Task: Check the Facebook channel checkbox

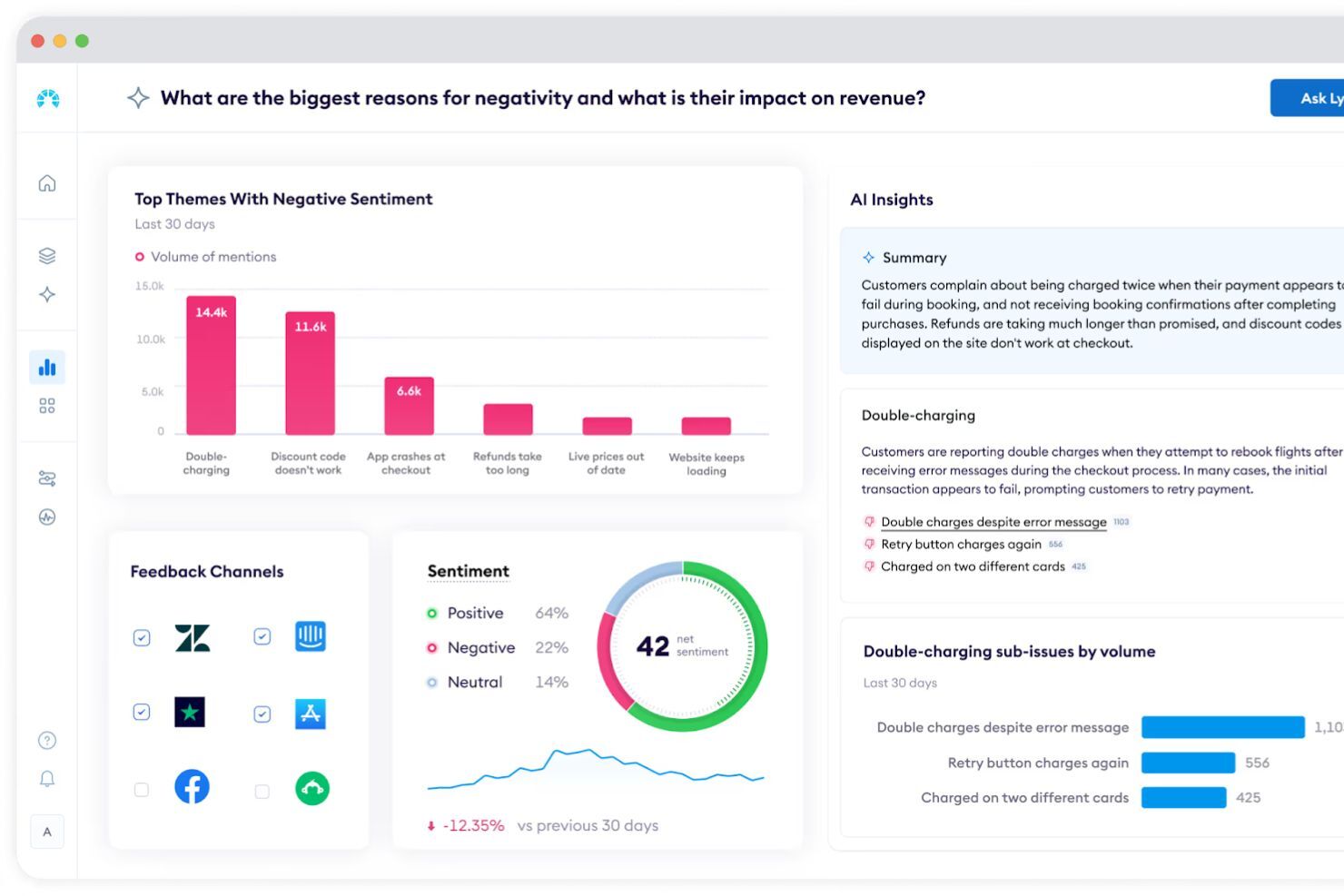Action: tap(142, 790)
